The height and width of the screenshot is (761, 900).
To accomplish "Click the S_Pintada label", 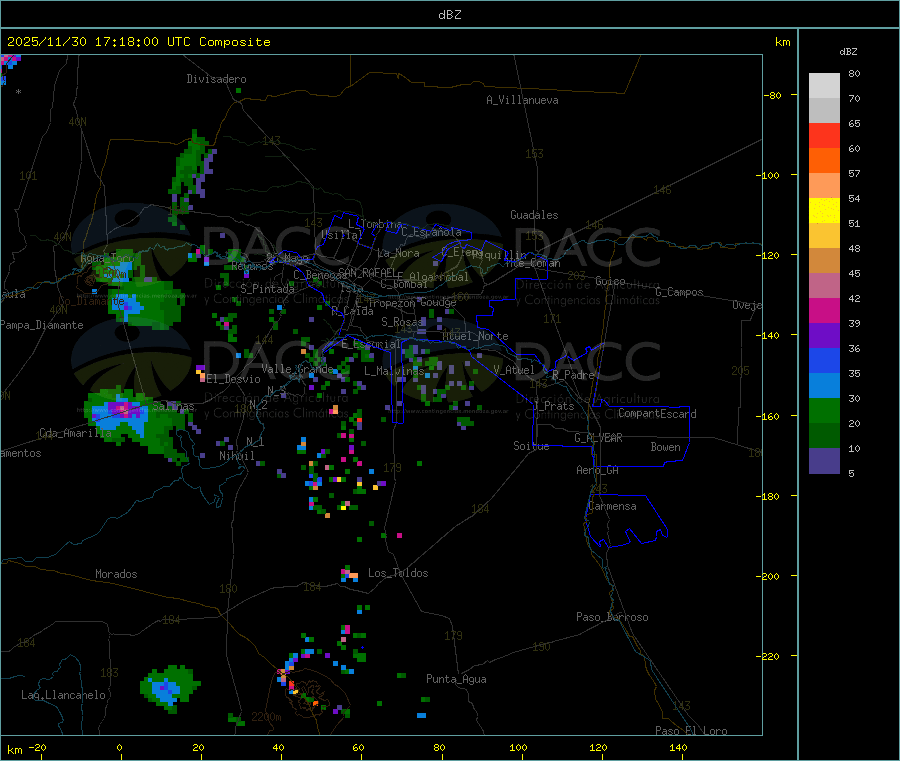I will [x=267, y=289].
